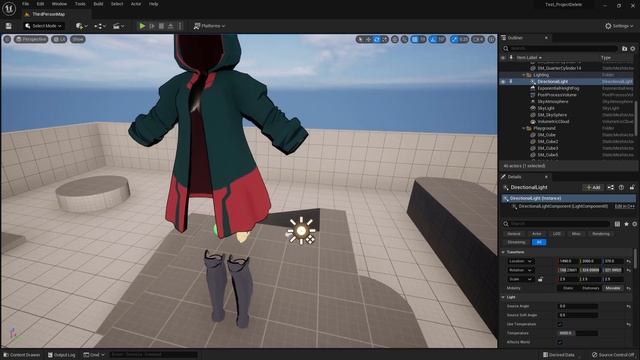Click the Stop simulation square button
Viewport: 640px width, 360px height.
point(161,26)
